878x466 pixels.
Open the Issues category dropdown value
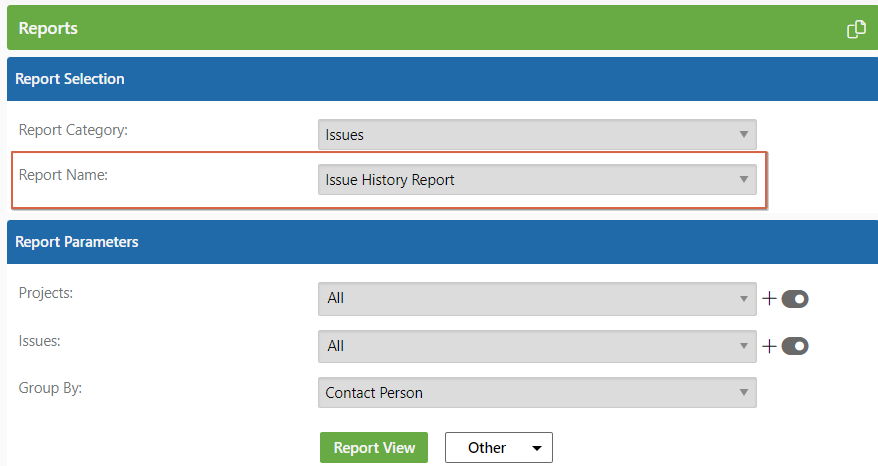coord(537,134)
